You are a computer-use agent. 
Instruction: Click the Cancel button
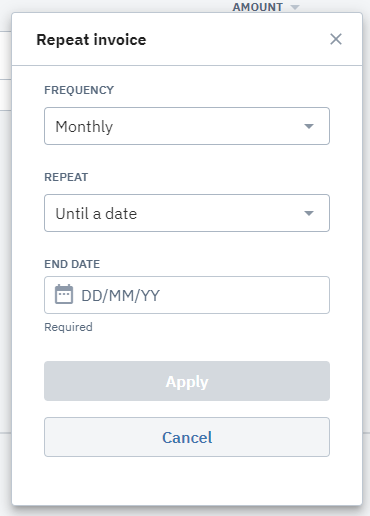tap(187, 437)
